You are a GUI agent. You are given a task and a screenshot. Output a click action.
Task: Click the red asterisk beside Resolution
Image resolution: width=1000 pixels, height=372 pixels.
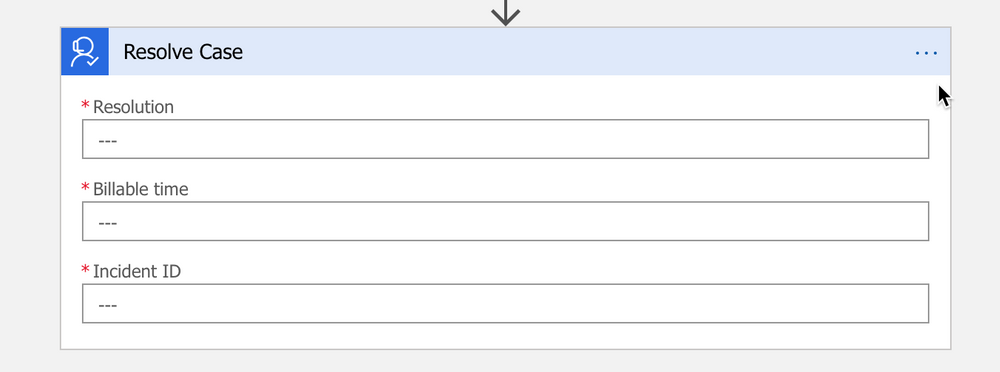pos(85,105)
